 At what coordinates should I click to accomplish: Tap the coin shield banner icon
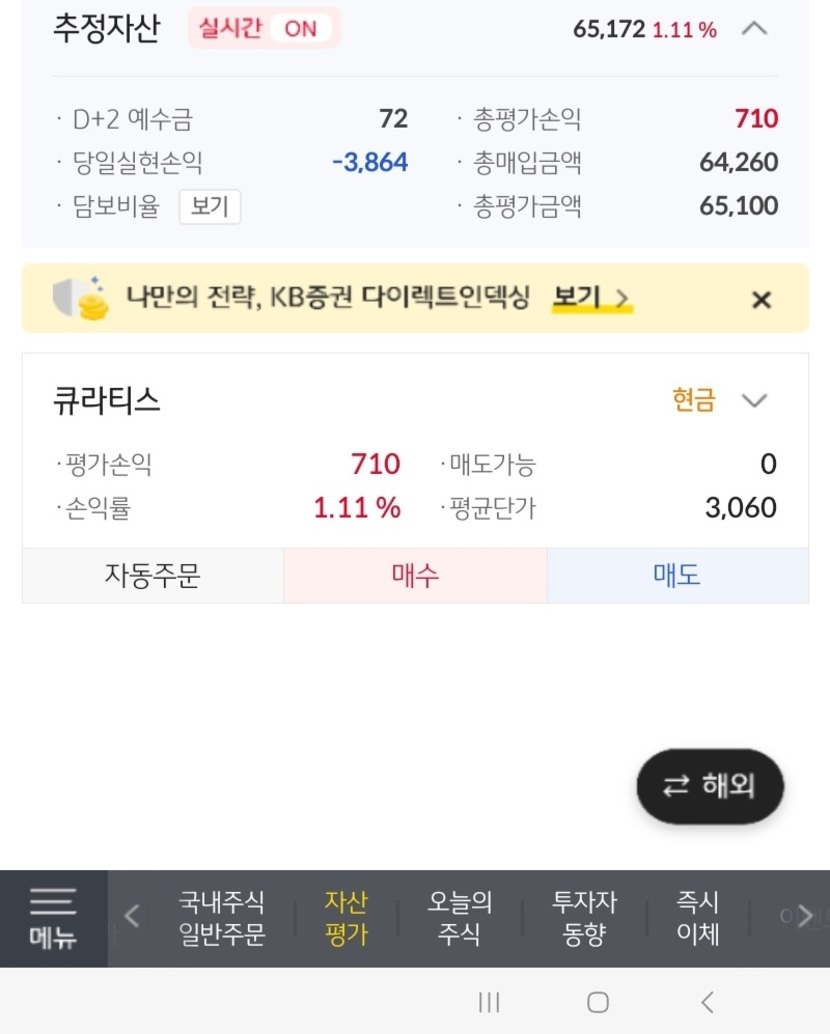[x=82, y=298]
